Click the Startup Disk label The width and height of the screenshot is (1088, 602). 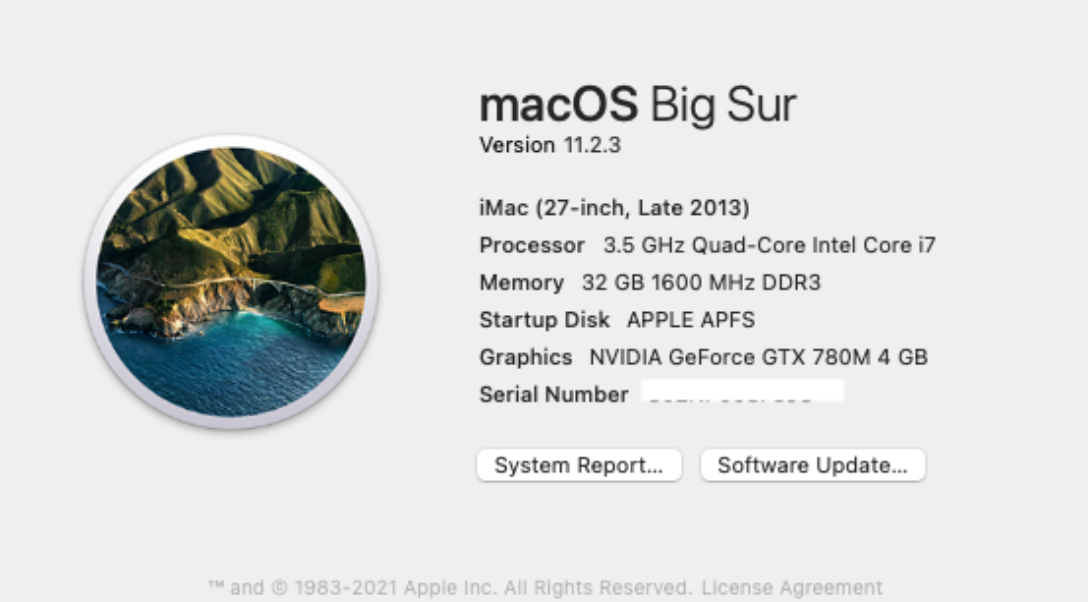(x=544, y=320)
